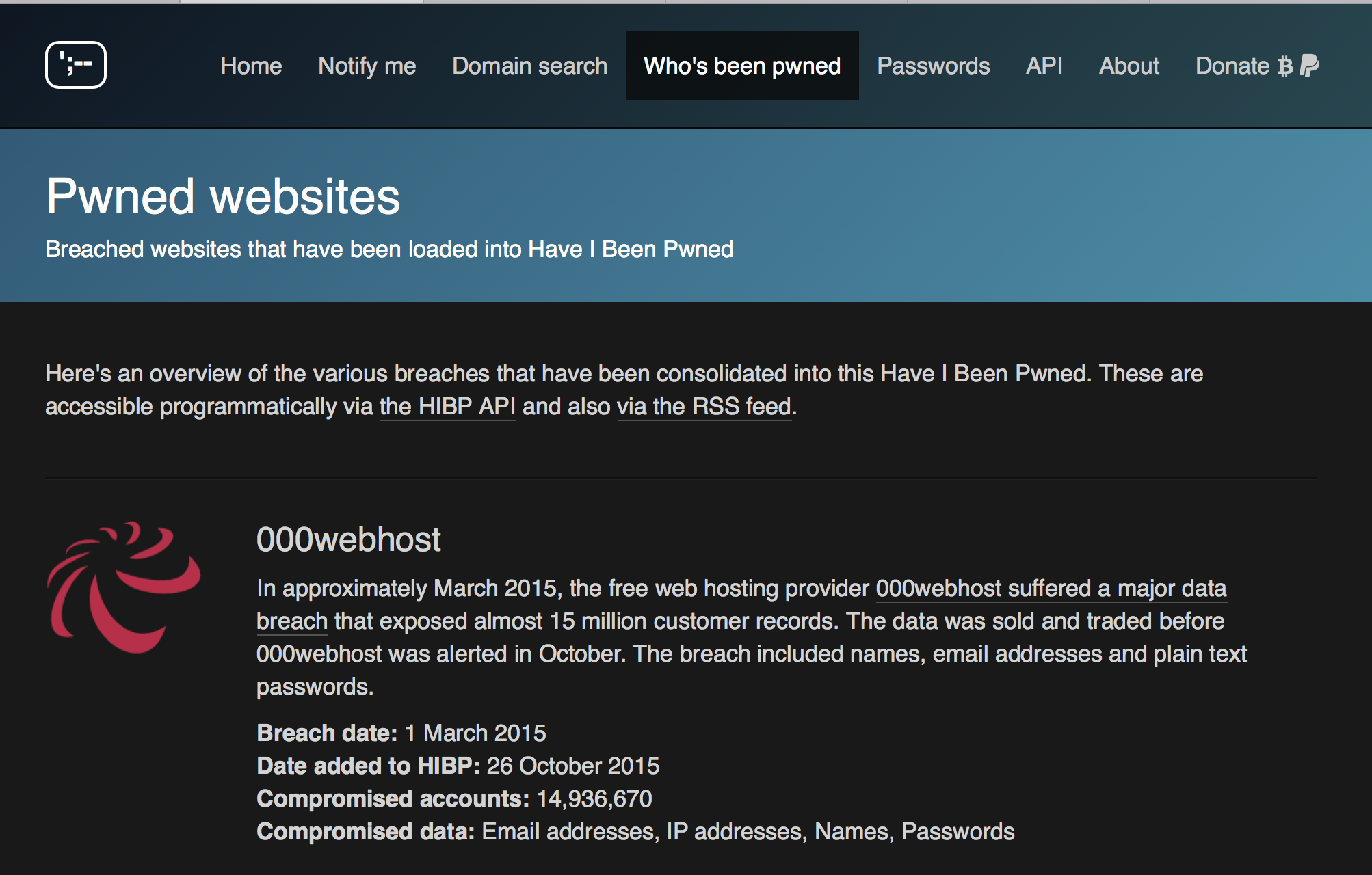Go to the Home page

(x=251, y=66)
